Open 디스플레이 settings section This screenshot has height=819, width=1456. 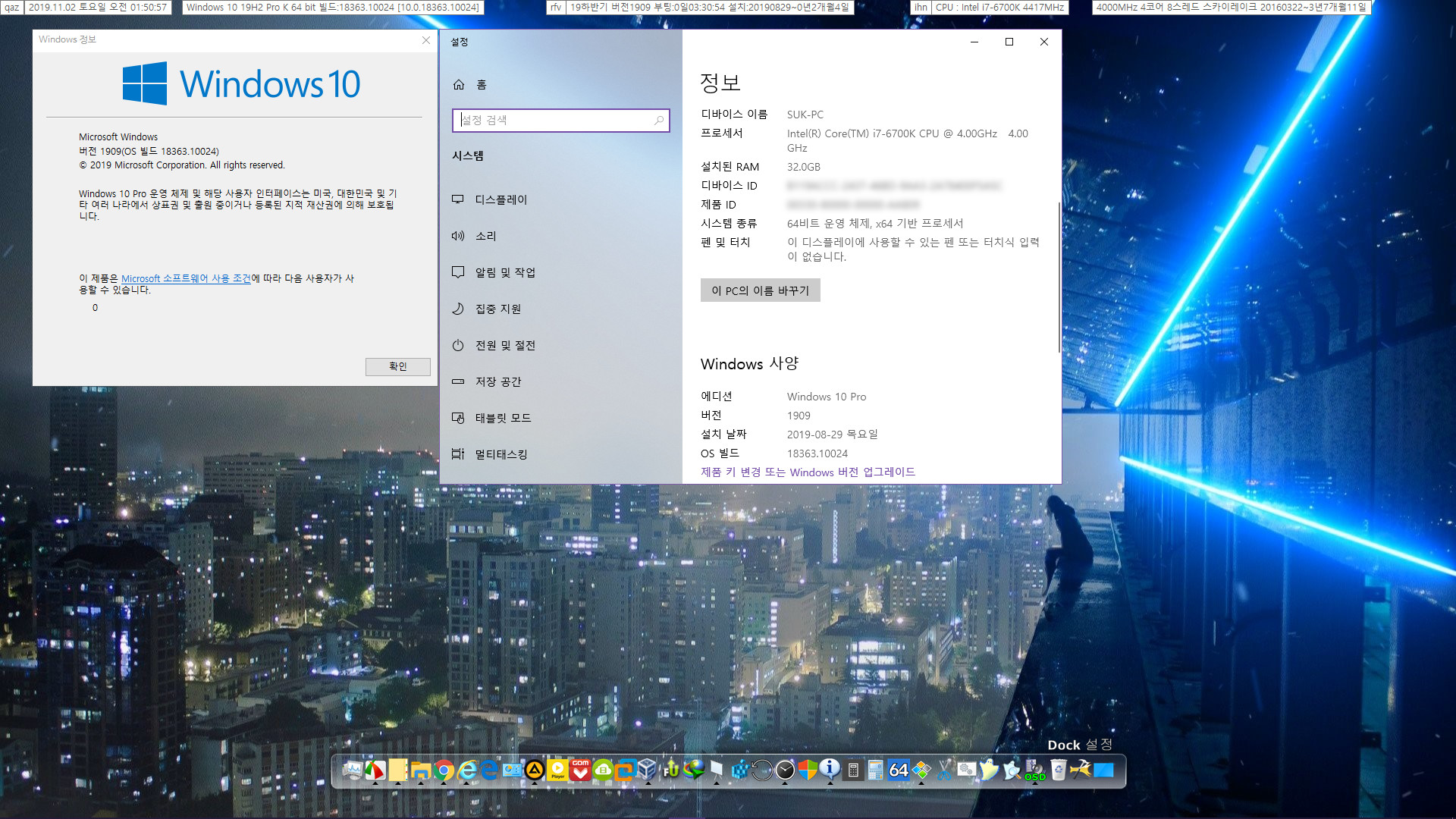pos(501,199)
